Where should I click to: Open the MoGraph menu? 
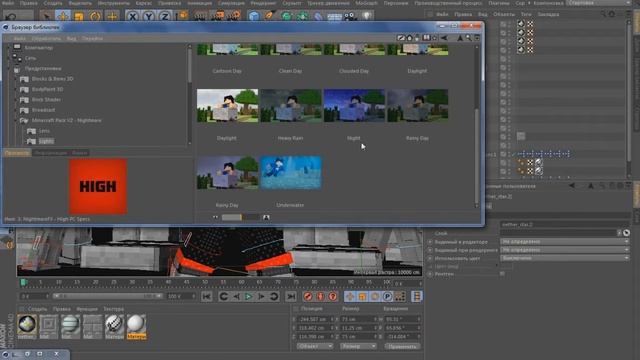[366, 3]
